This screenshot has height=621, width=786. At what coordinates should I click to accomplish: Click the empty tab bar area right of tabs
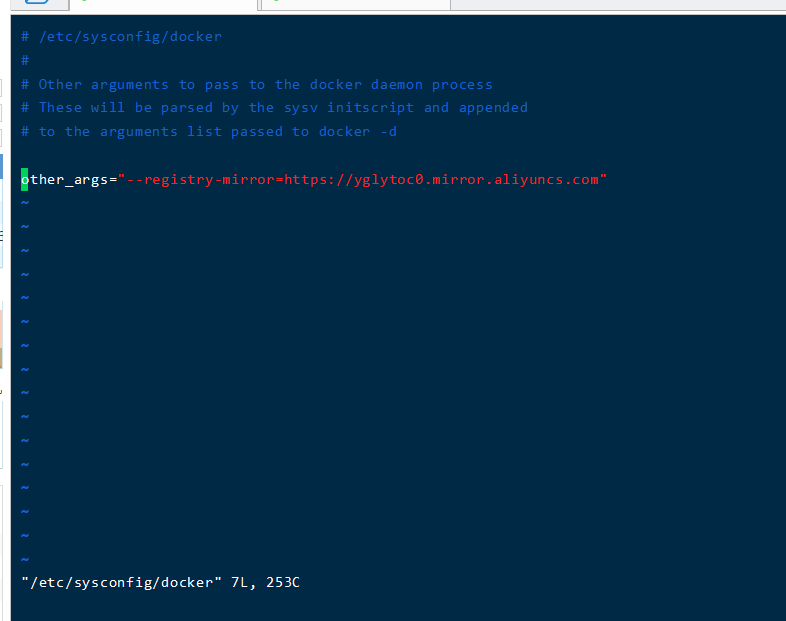coord(618,5)
